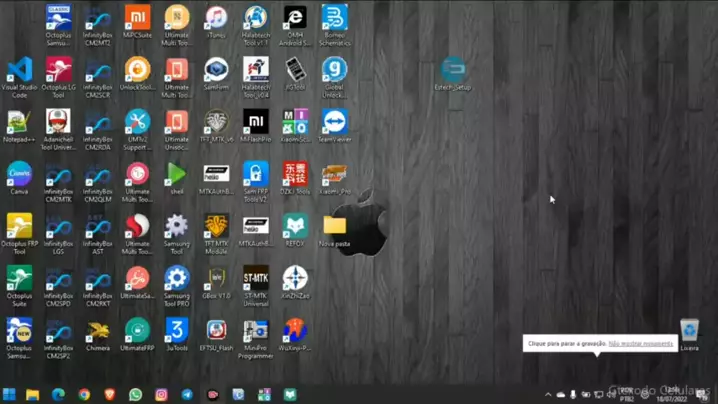
Task: Select the EsterP_Setup file icon
Action: pyautogui.click(x=453, y=71)
